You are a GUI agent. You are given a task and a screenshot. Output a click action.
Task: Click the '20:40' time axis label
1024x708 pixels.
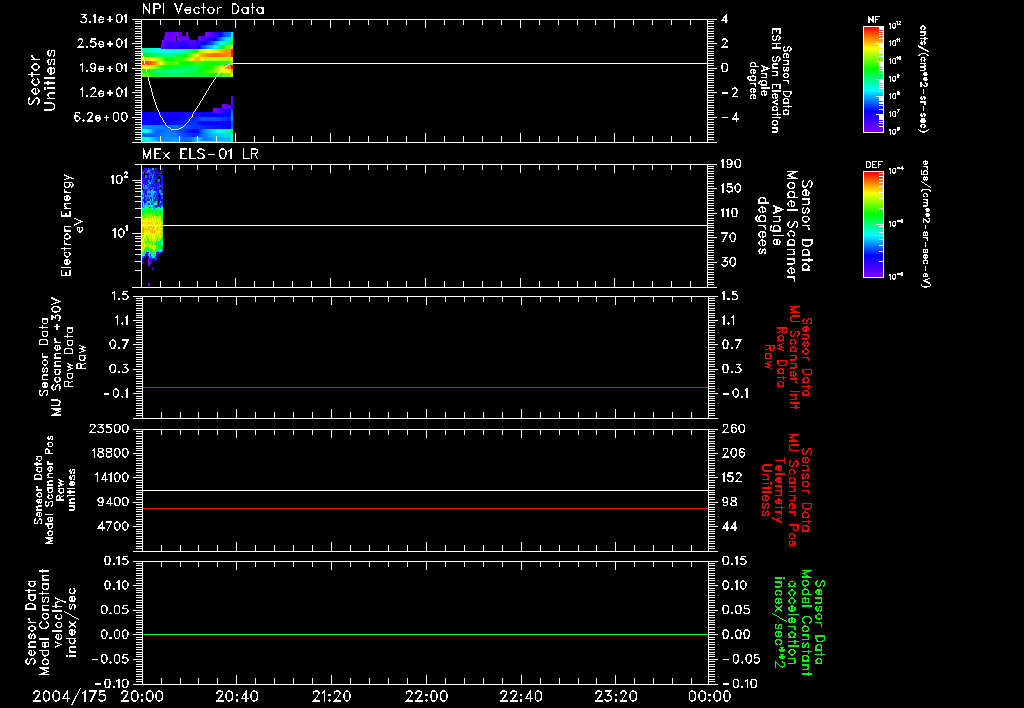click(236, 696)
